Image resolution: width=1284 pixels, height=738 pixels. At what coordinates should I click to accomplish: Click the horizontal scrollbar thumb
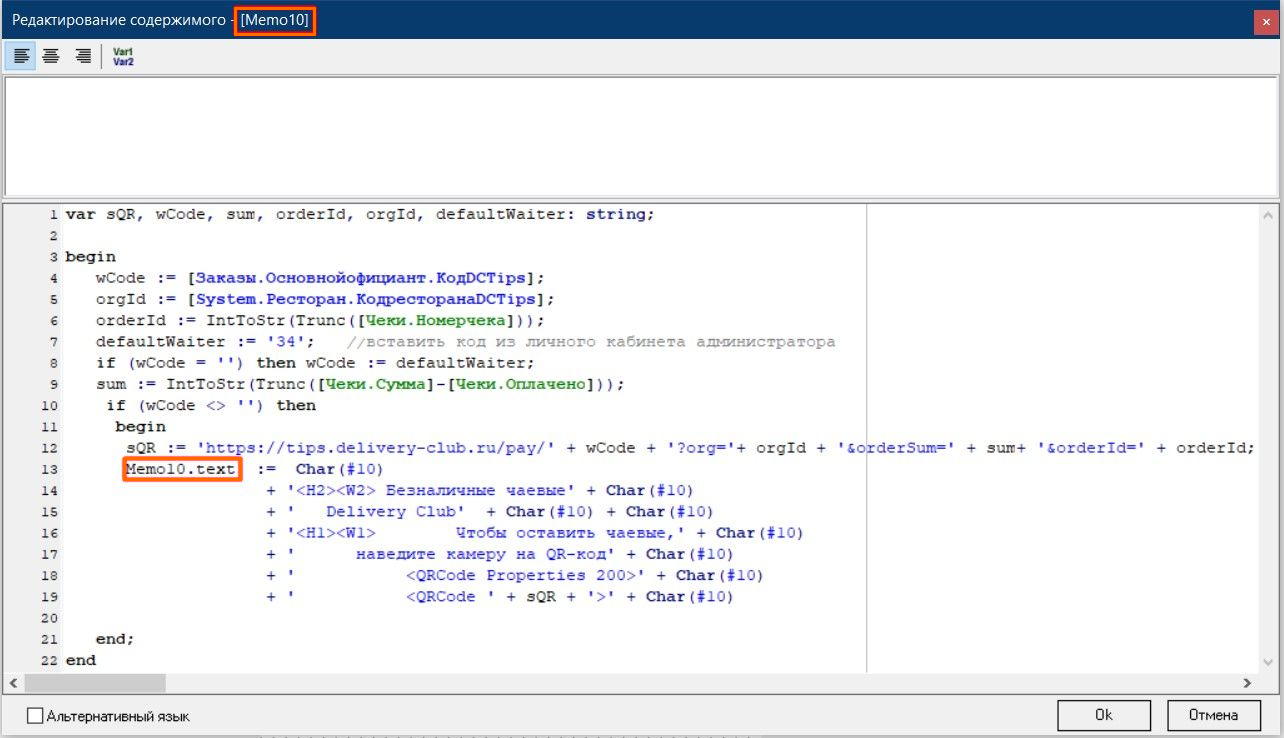[95, 683]
